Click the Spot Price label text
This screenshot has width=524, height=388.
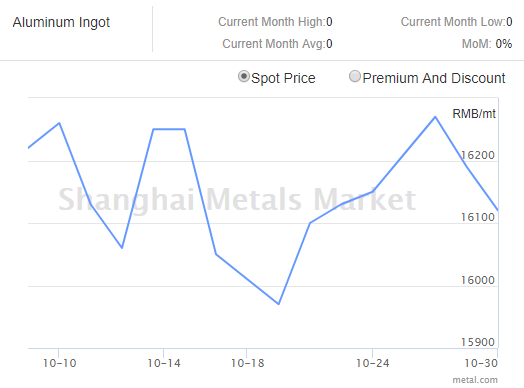point(283,78)
